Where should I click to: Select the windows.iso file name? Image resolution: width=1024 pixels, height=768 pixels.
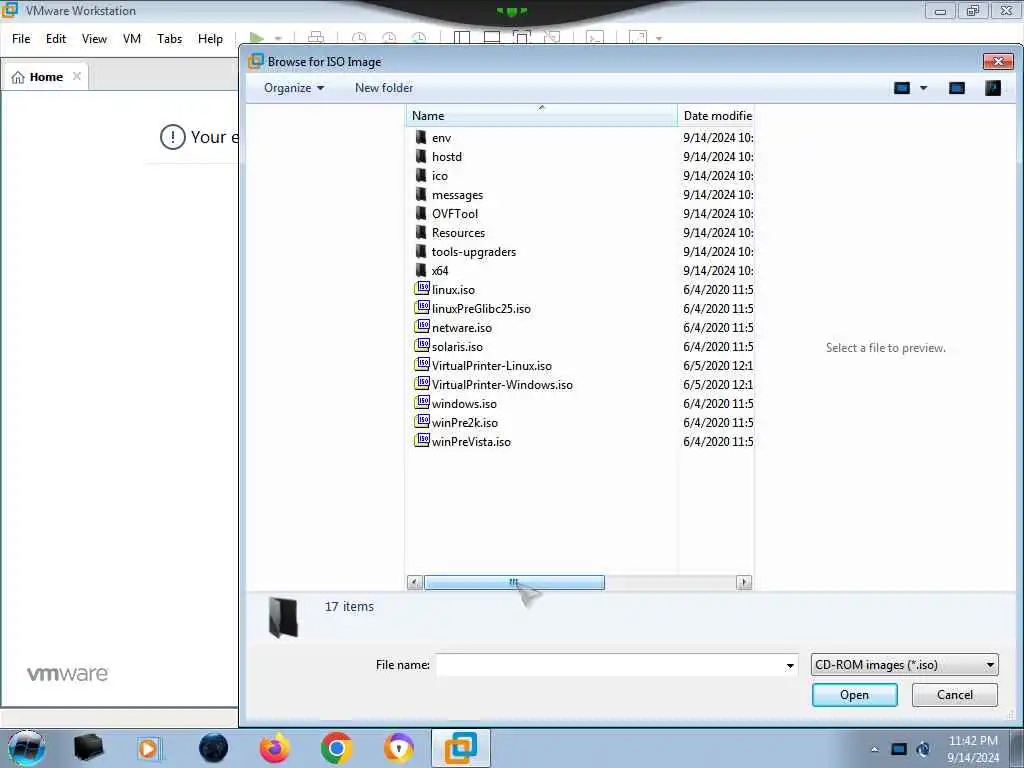point(464,404)
